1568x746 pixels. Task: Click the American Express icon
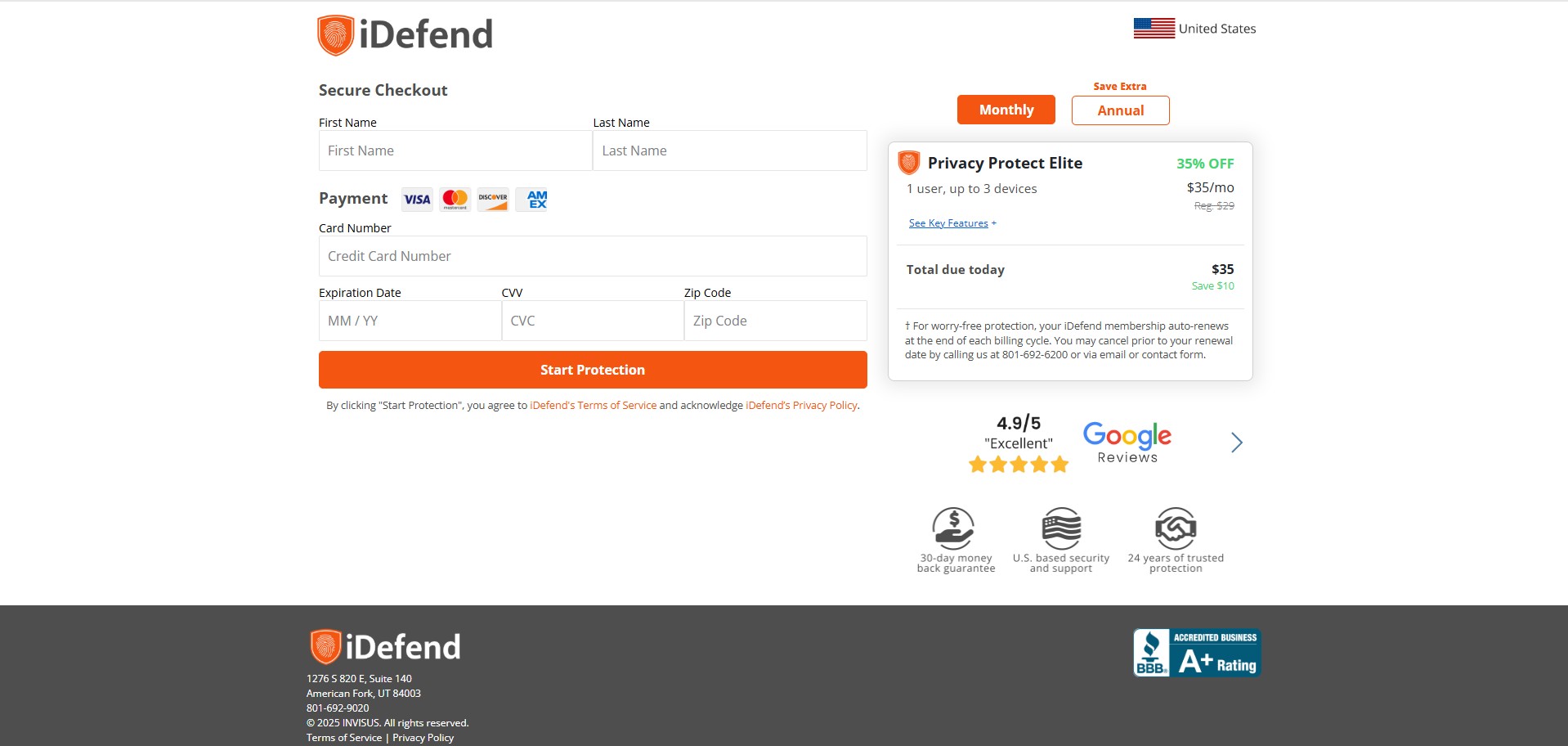pos(536,200)
